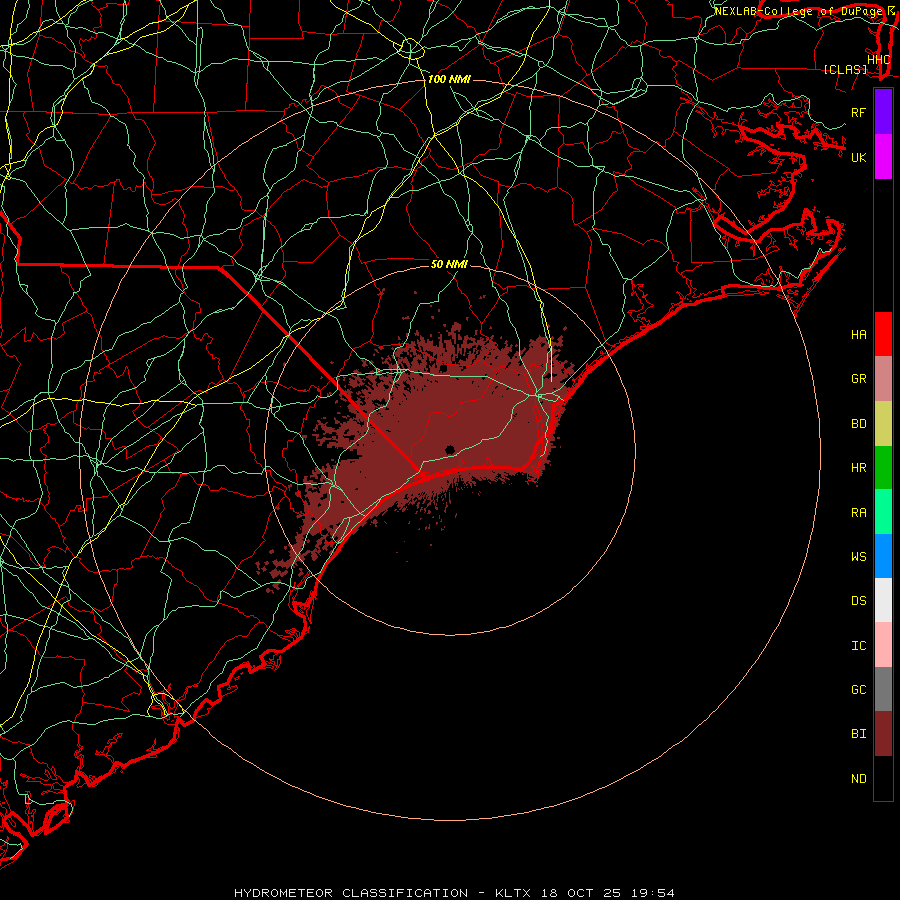This screenshot has height=900, width=900.
Task: Click the ND black legend swatch
Action: [x=883, y=778]
